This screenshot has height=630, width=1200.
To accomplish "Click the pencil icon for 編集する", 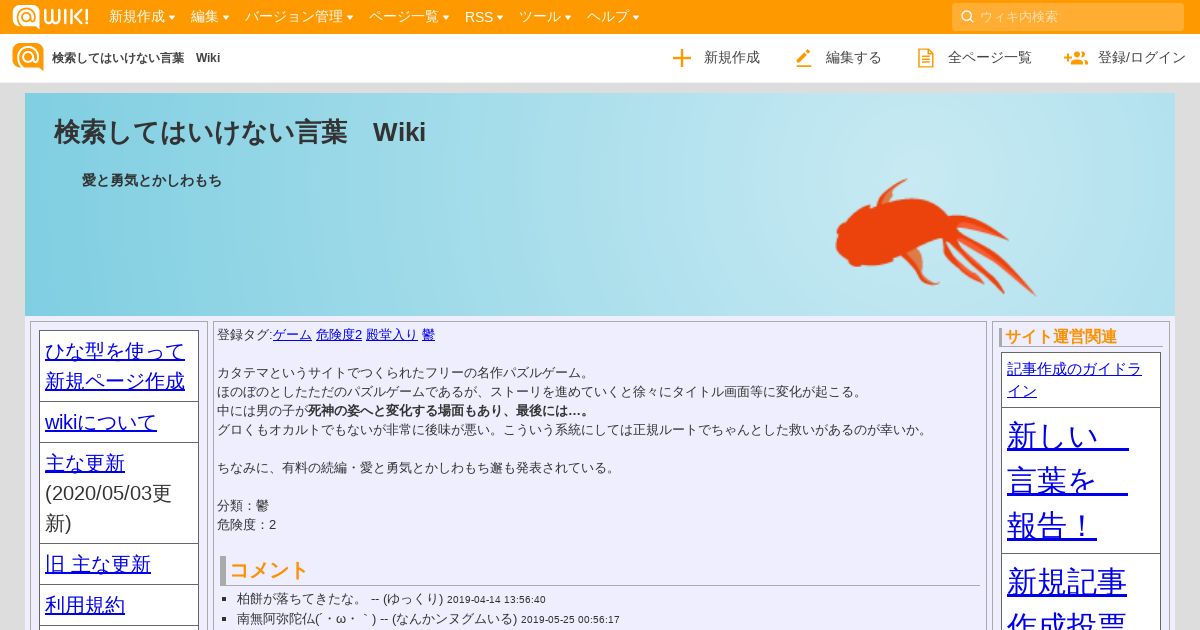I will [x=803, y=58].
